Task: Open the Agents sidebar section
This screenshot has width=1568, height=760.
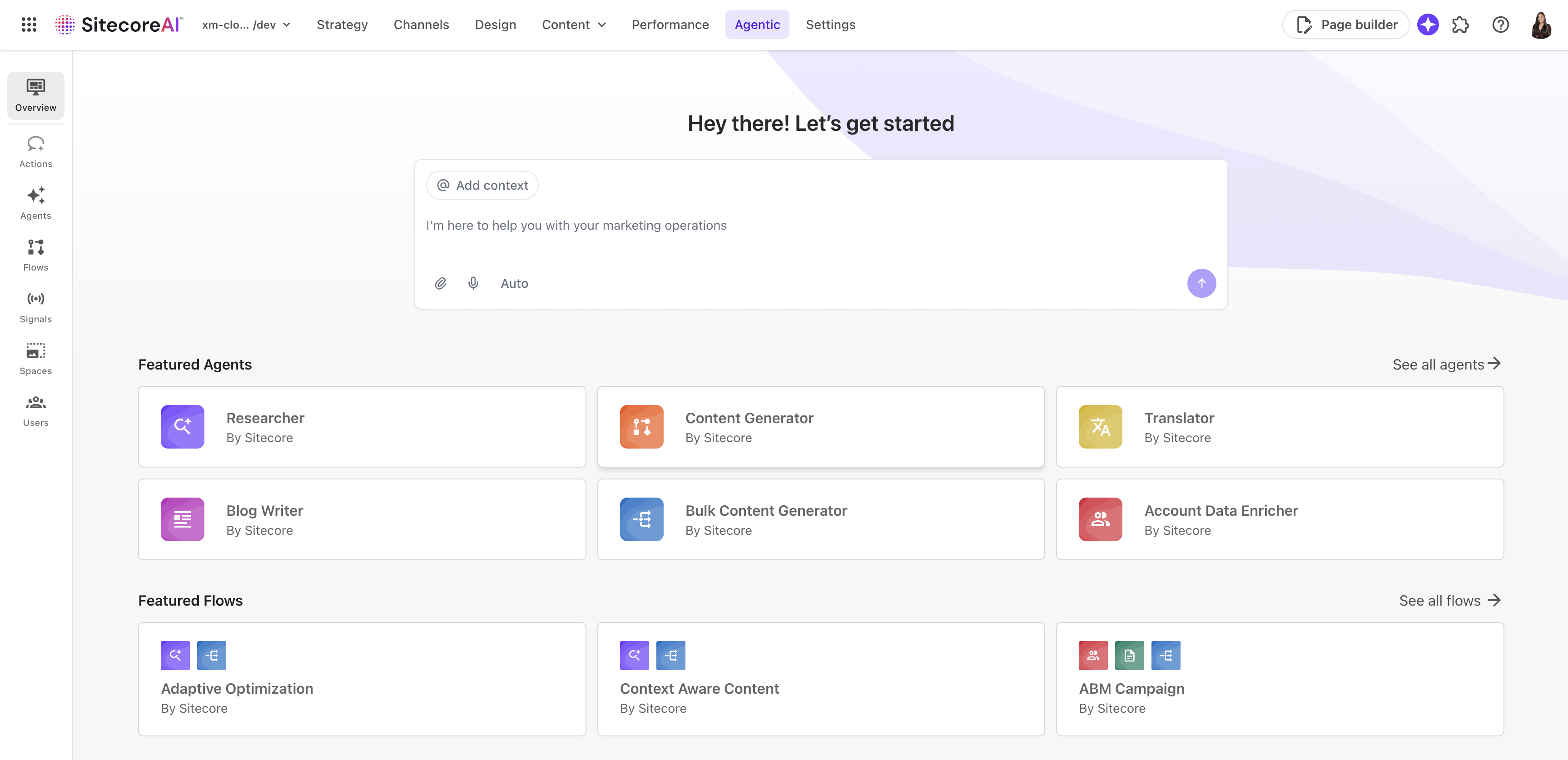Action: (35, 203)
